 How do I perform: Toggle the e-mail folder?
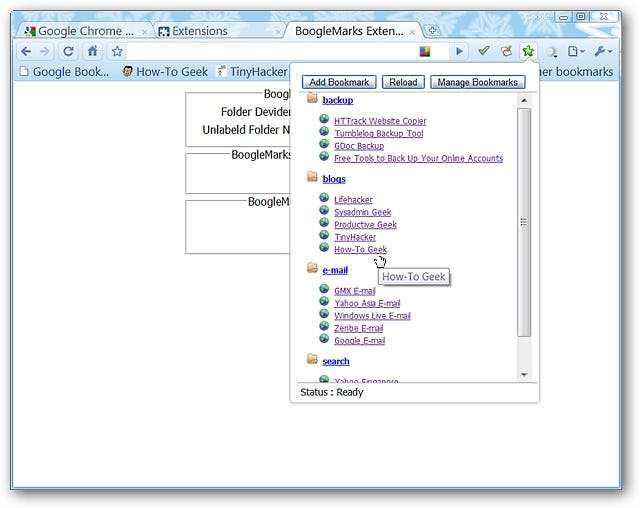coord(334,270)
